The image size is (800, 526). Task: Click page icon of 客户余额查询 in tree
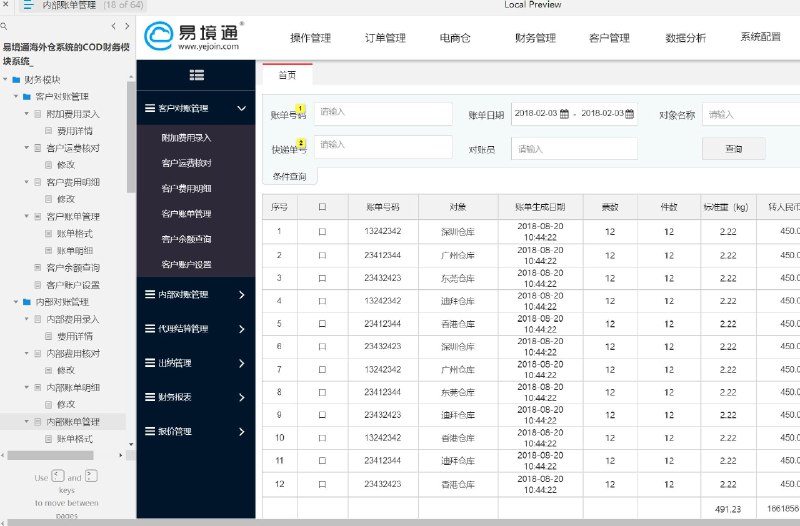38,267
